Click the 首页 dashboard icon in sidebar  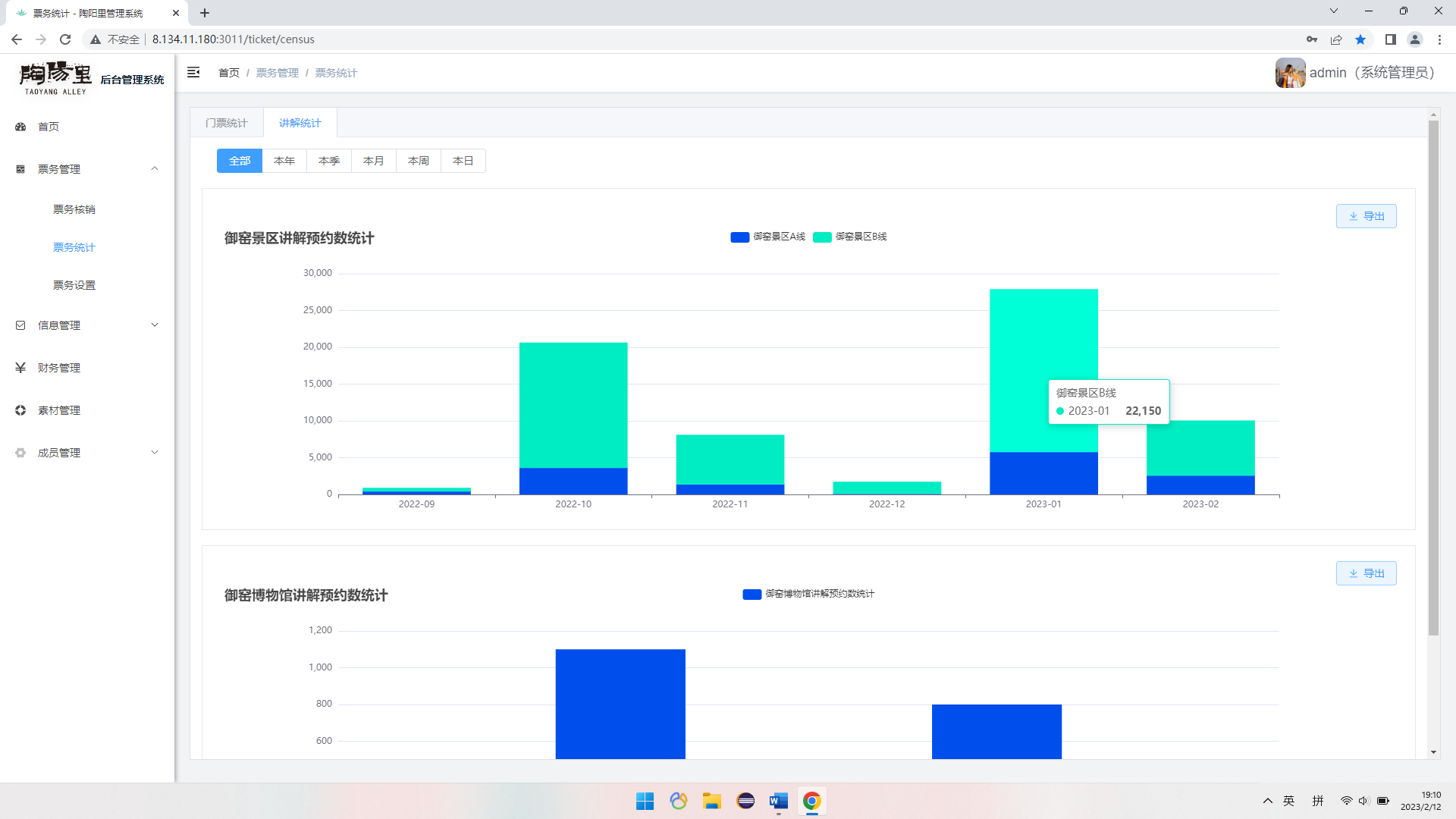tap(20, 127)
